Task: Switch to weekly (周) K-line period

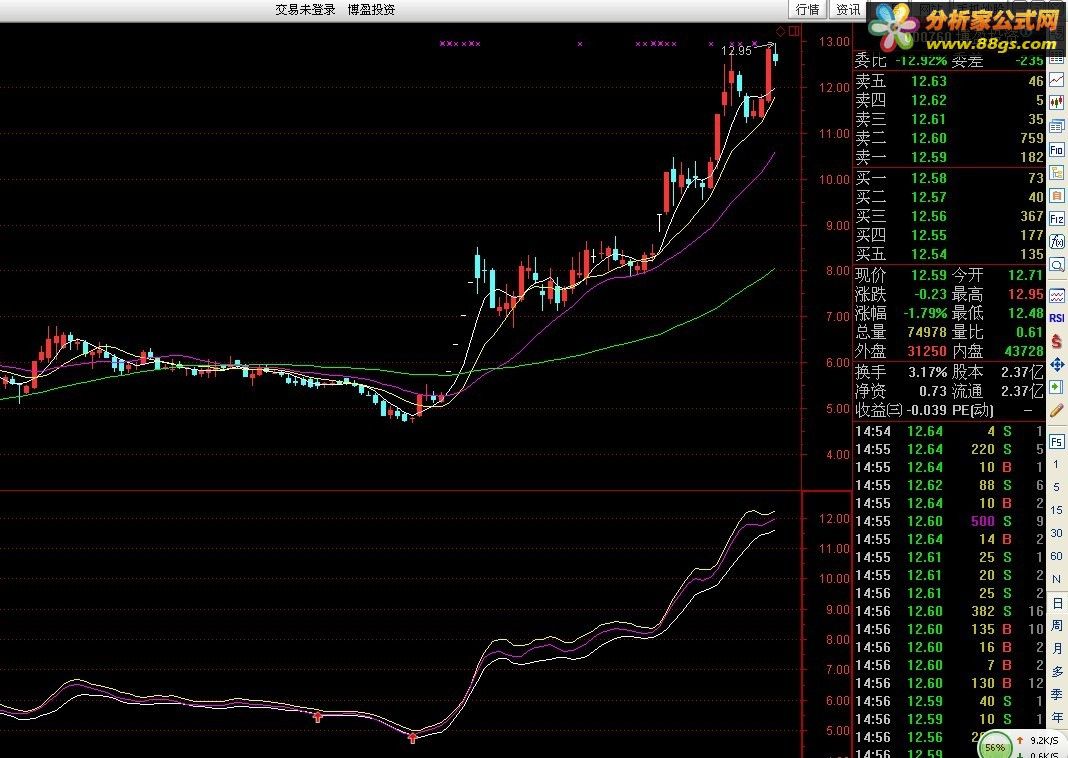Action: click(x=1056, y=625)
